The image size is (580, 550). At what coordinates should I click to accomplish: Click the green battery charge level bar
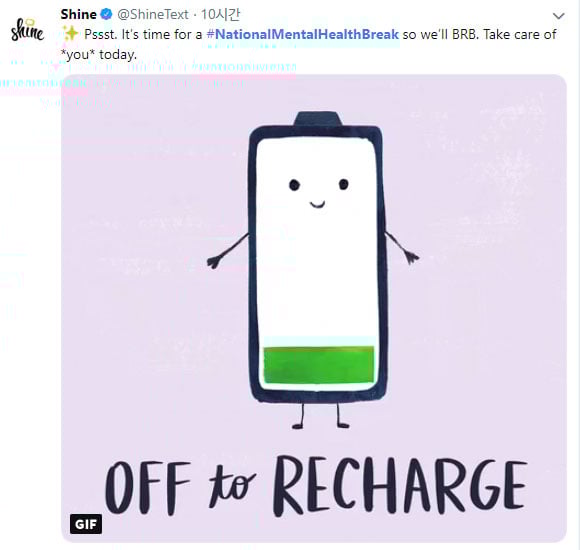tap(318, 365)
